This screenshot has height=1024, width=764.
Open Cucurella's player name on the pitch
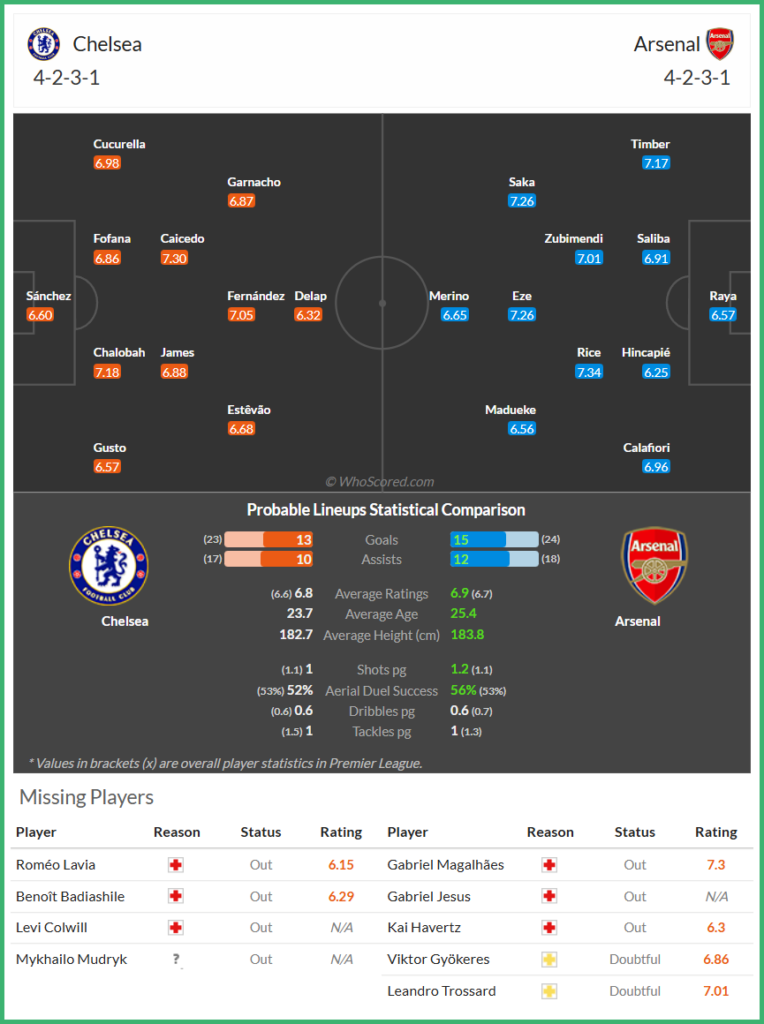tap(119, 144)
